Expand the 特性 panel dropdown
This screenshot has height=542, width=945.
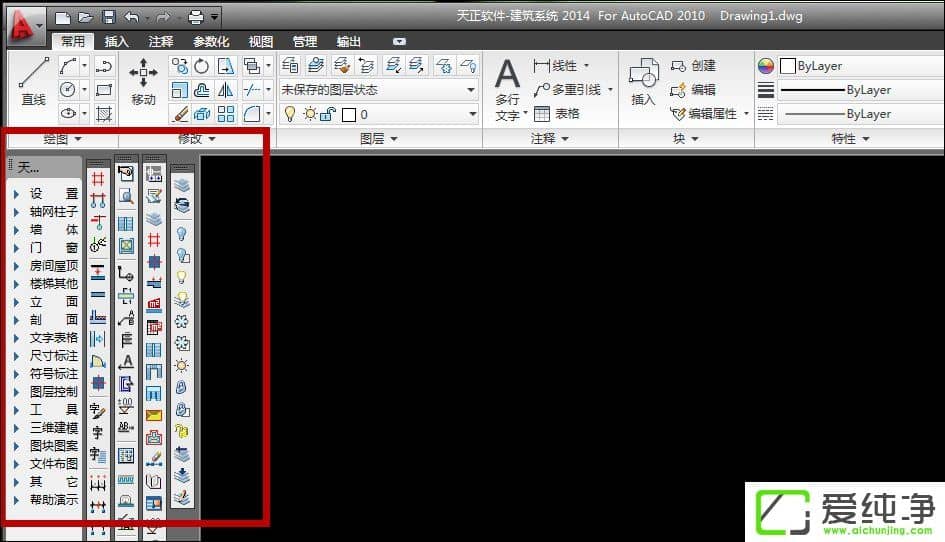tap(850, 139)
